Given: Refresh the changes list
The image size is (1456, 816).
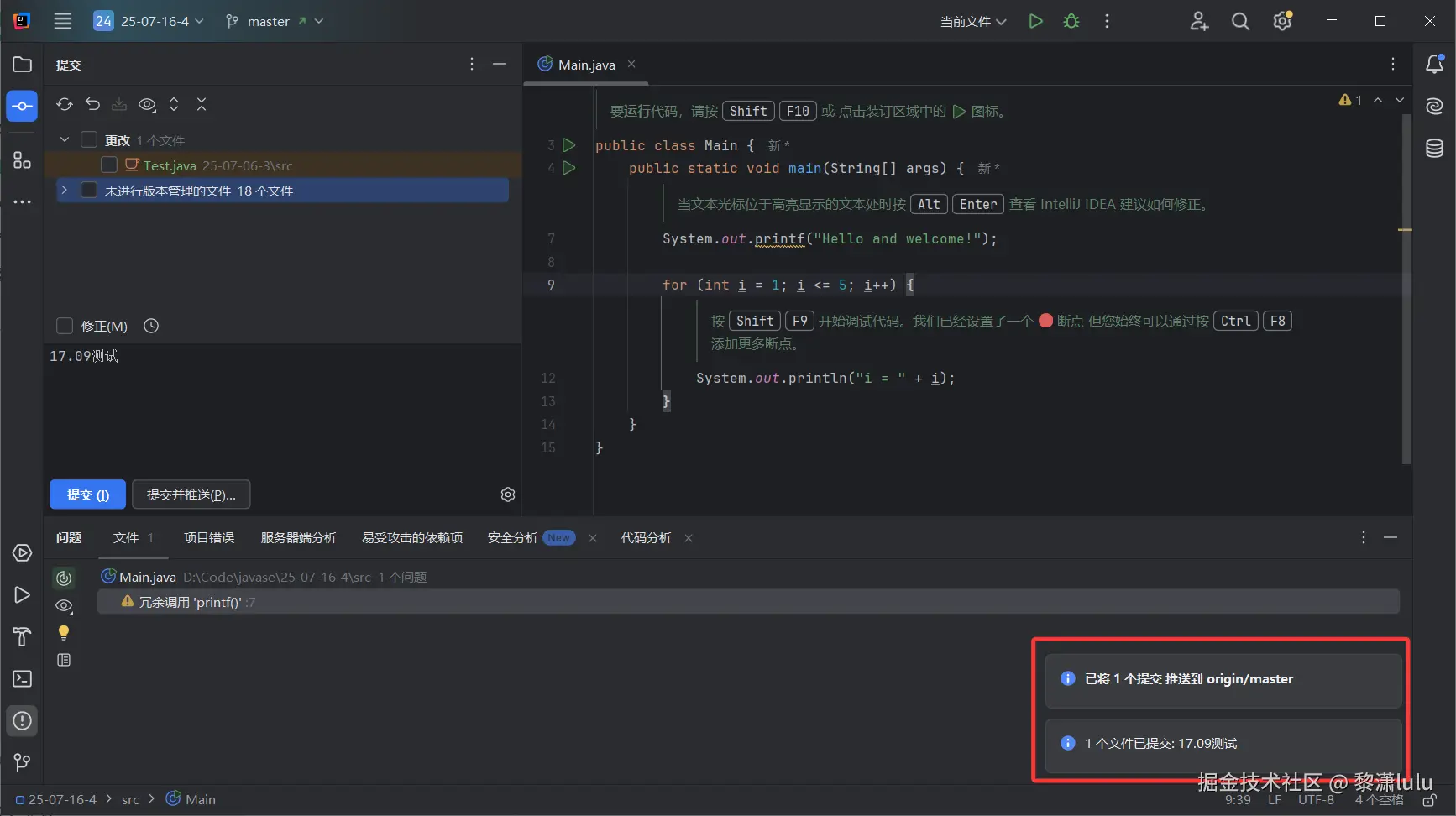Looking at the screenshot, I should (65, 104).
